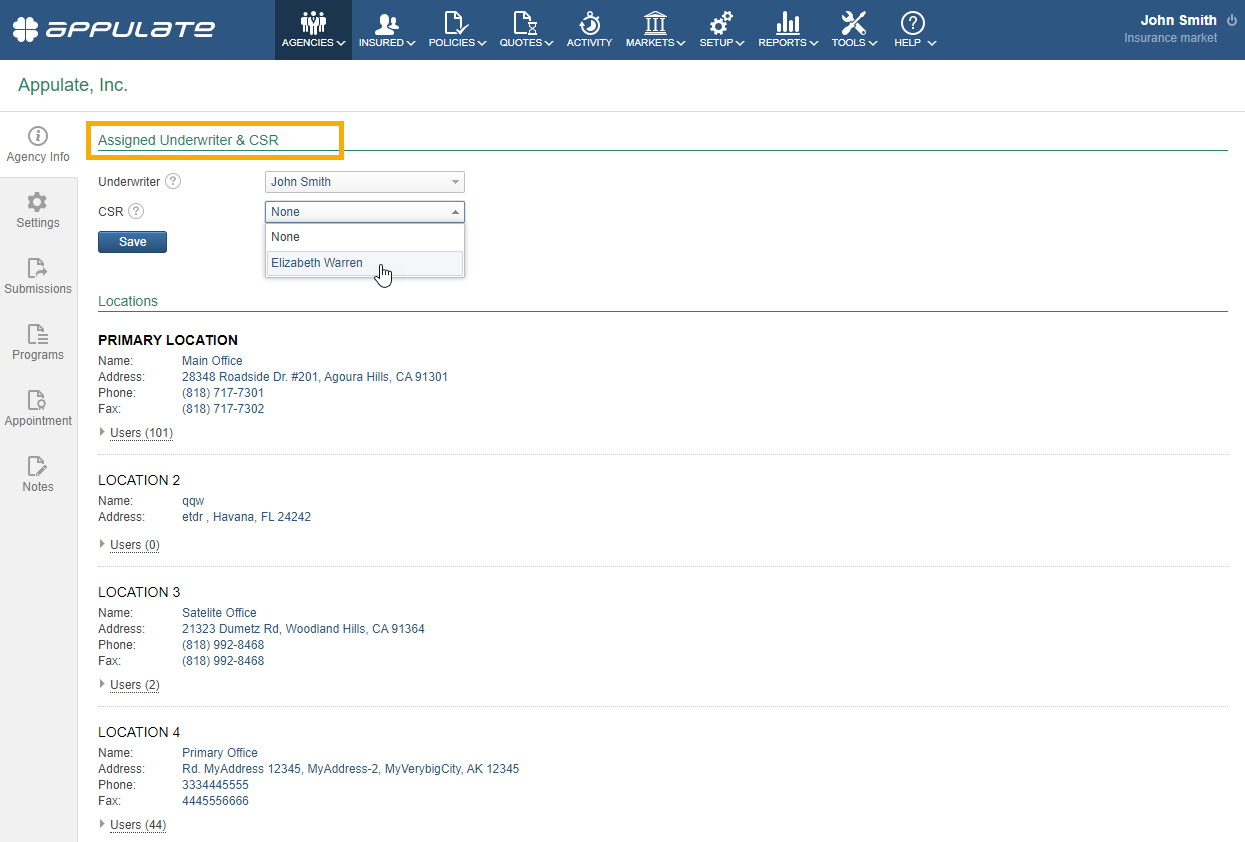Expand Users (44) under Location 4
This screenshot has width=1245, height=842.
pyautogui.click(x=138, y=825)
